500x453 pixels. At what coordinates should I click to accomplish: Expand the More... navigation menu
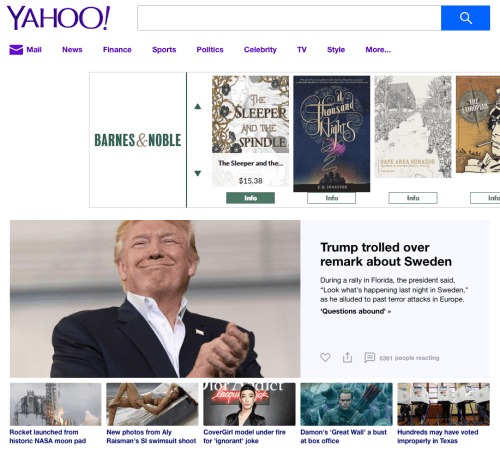(378, 50)
